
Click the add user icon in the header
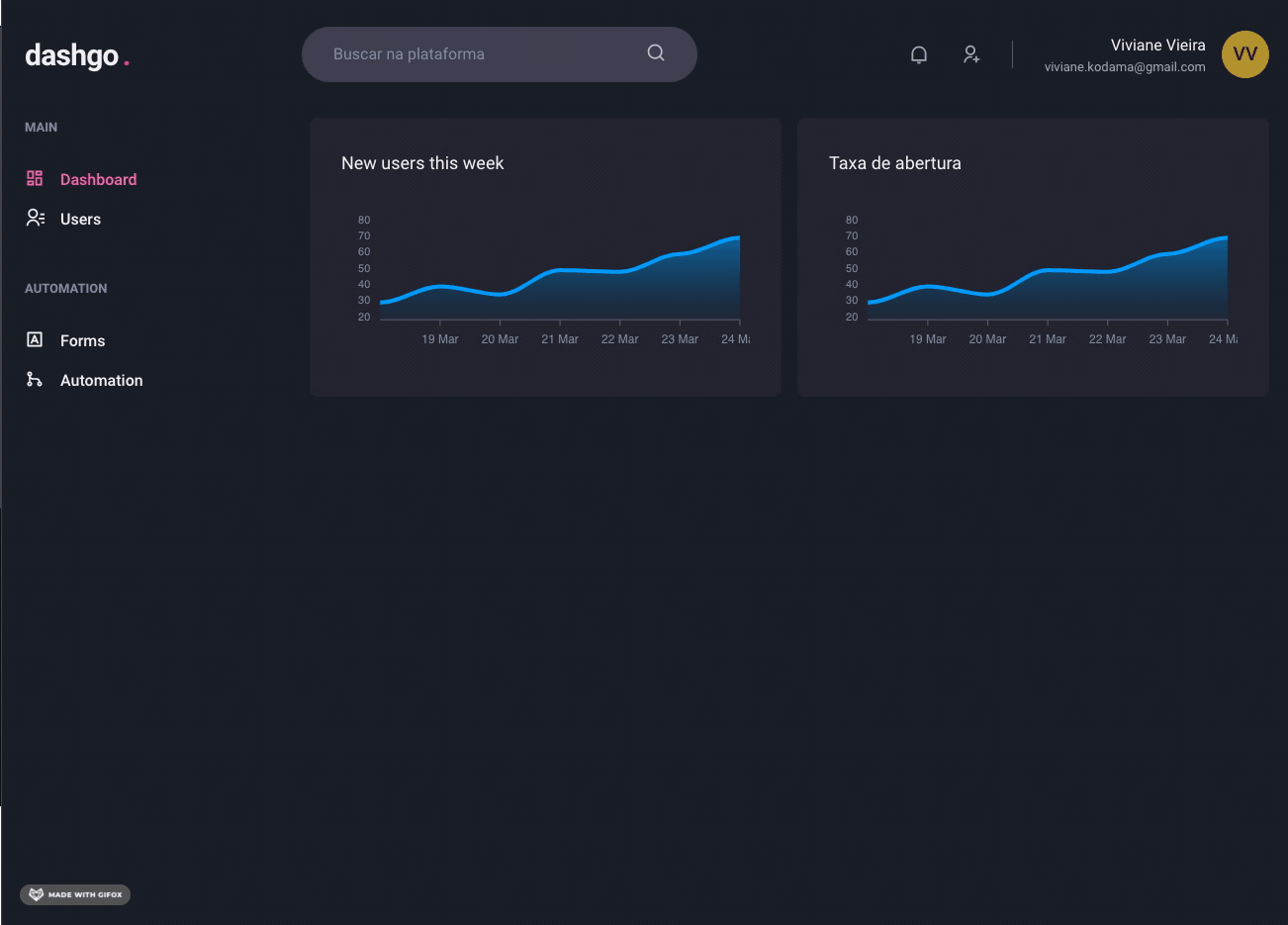(x=971, y=54)
